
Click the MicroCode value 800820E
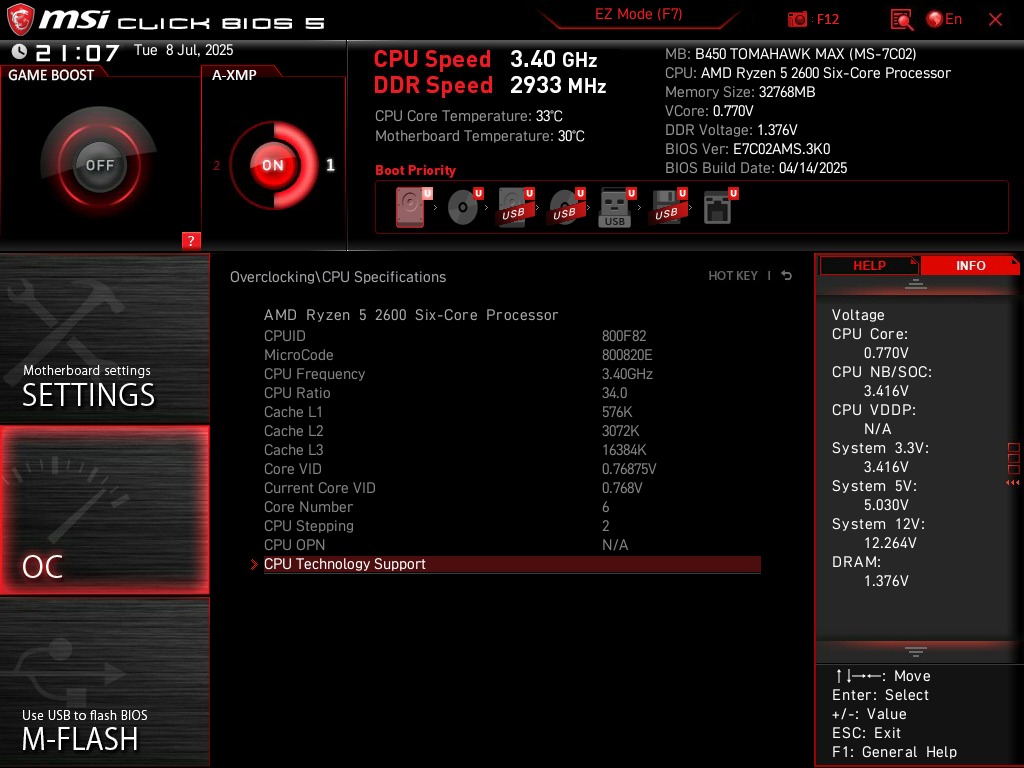[x=627, y=355]
